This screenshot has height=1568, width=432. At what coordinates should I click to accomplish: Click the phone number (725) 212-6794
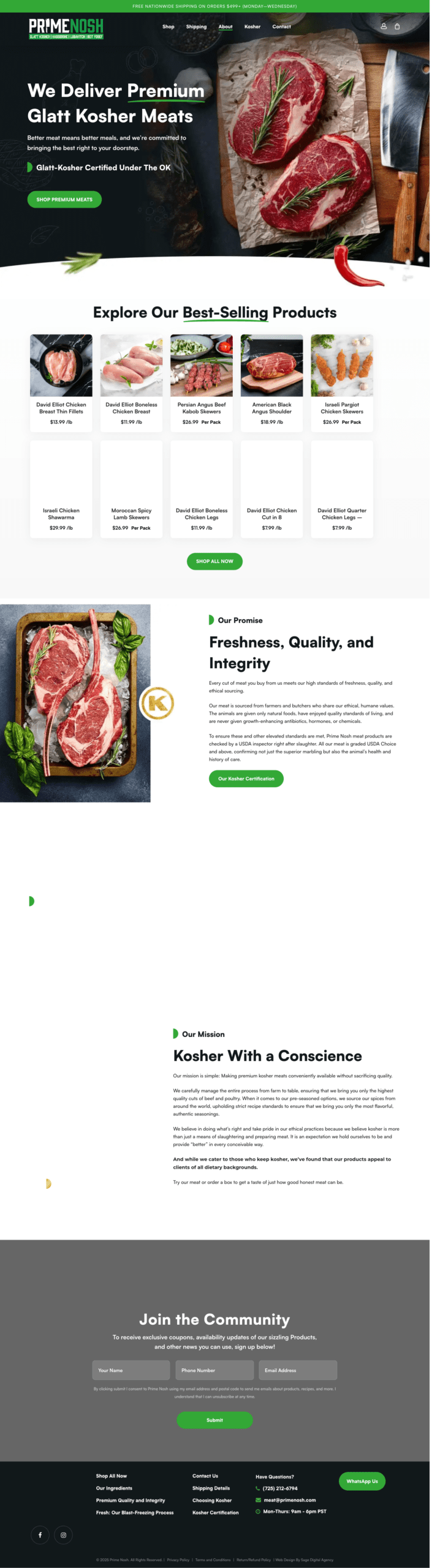click(280, 1488)
